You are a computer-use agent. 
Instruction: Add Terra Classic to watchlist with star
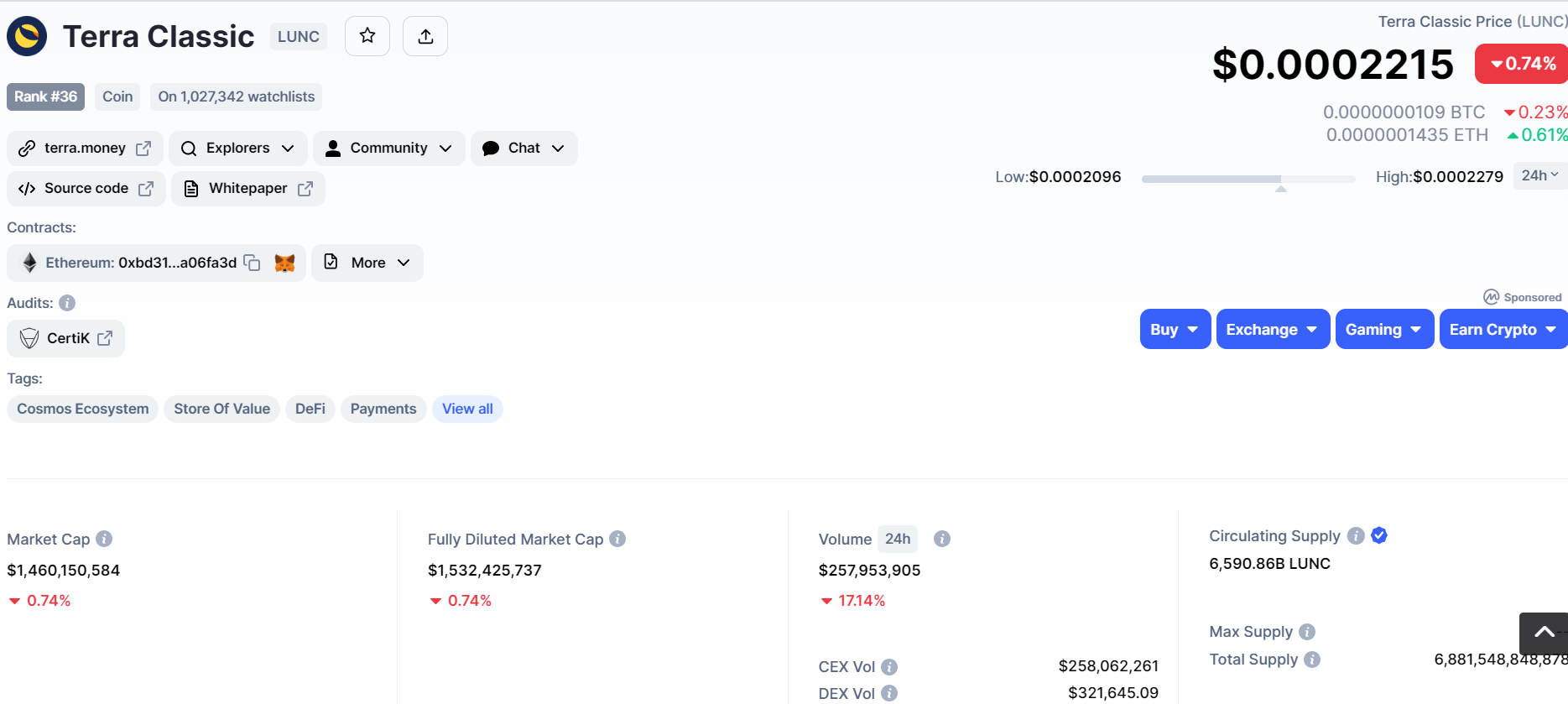367,36
